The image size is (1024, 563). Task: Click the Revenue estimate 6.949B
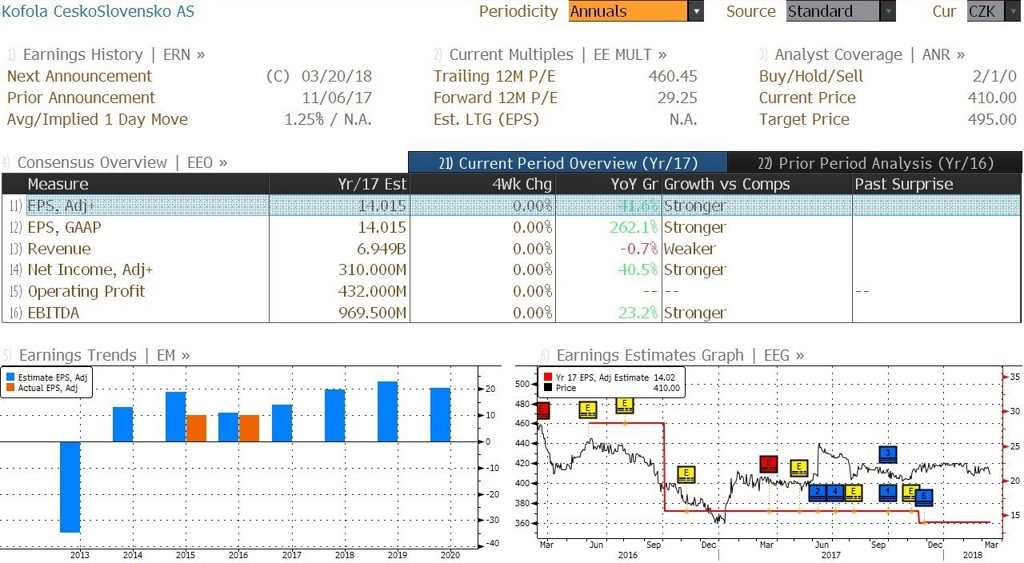381,249
